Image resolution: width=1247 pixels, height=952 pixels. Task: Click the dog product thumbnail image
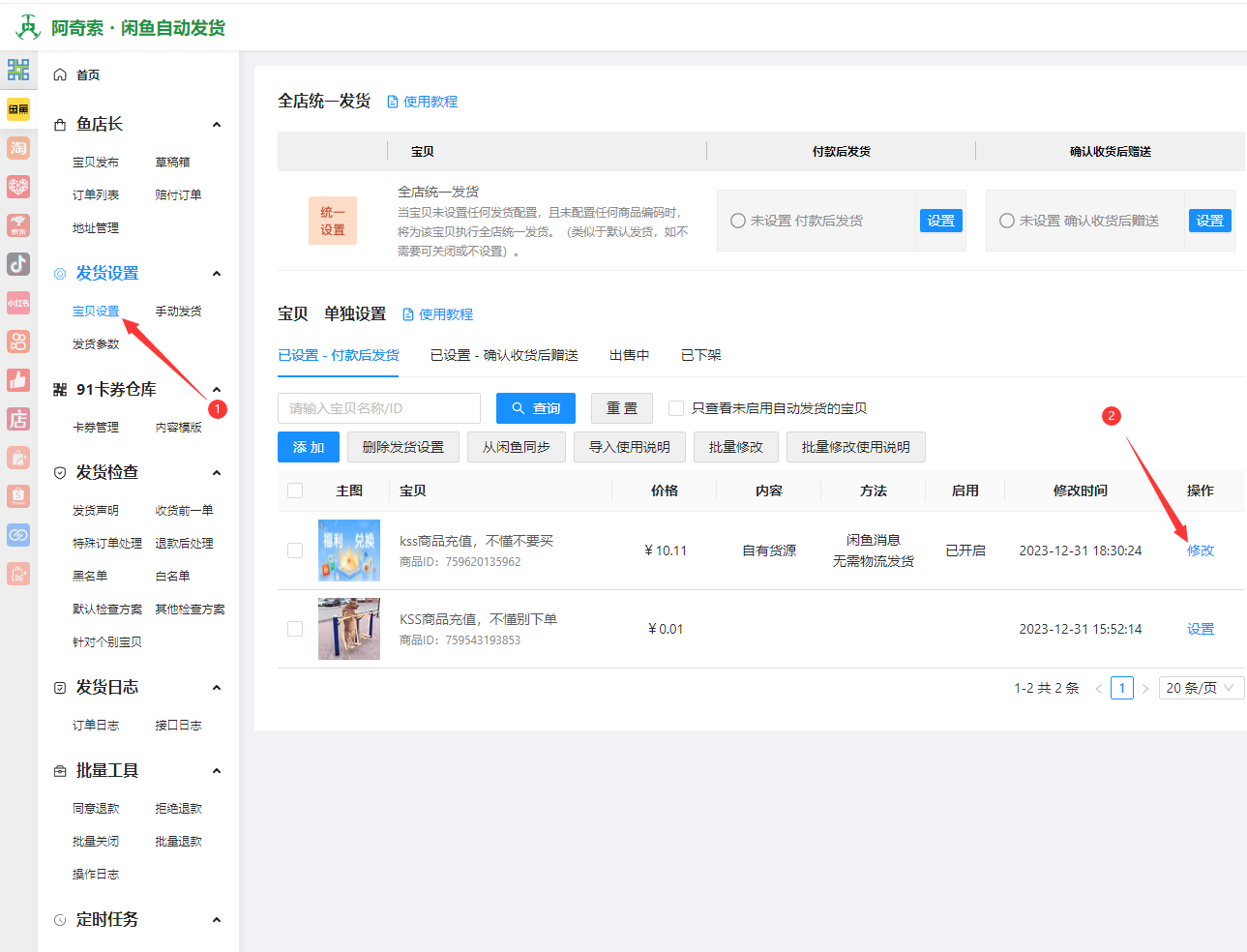(x=348, y=628)
